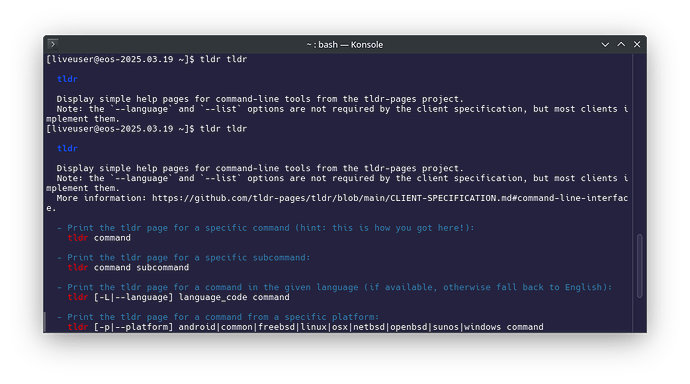Click 'Print the tldr page for a command from a specific platform:'
The width and height of the screenshot is (690, 384).
pyautogui.click(x=218, y=317)
